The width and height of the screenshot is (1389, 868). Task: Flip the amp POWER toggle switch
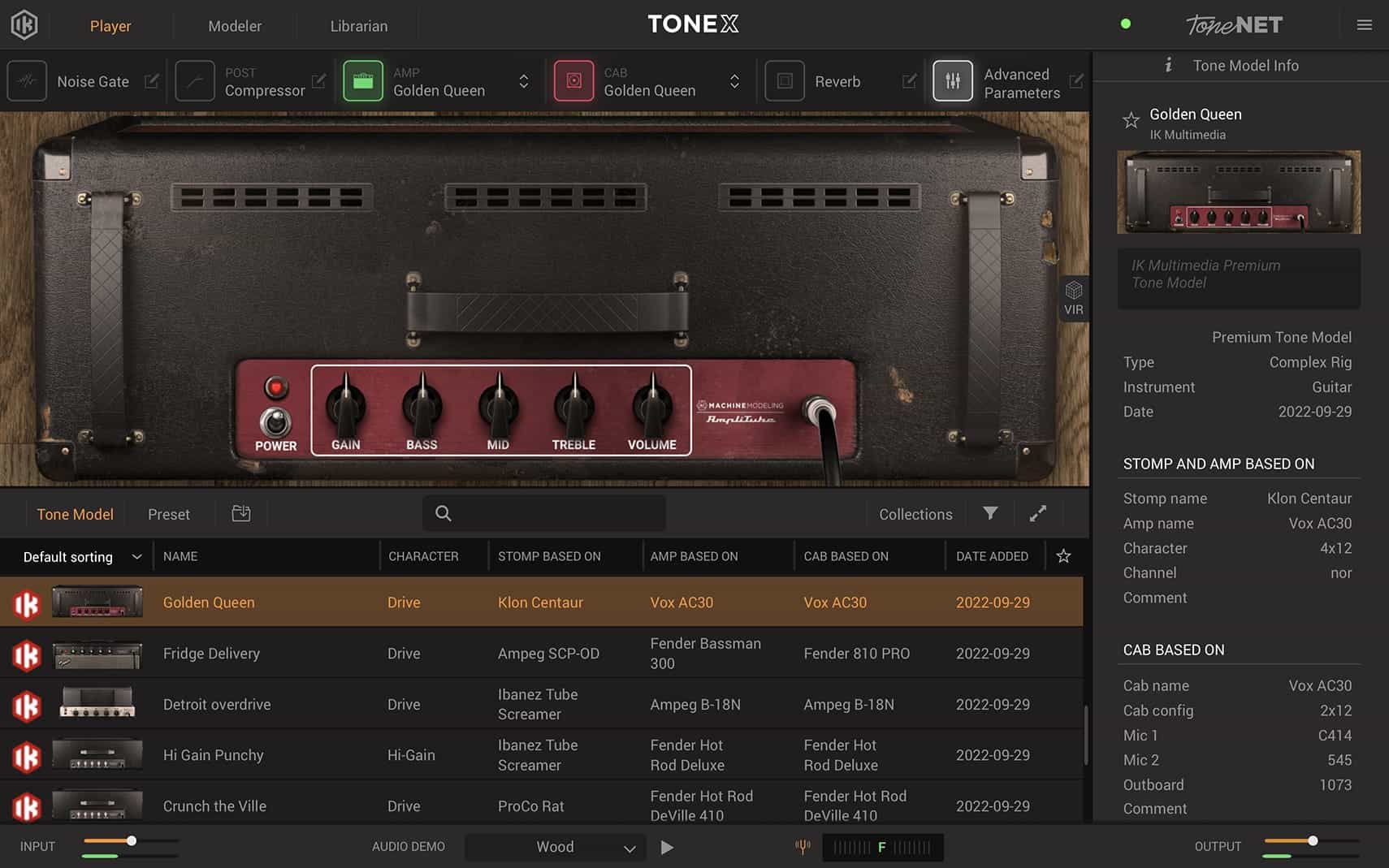[x=275, y=421]
